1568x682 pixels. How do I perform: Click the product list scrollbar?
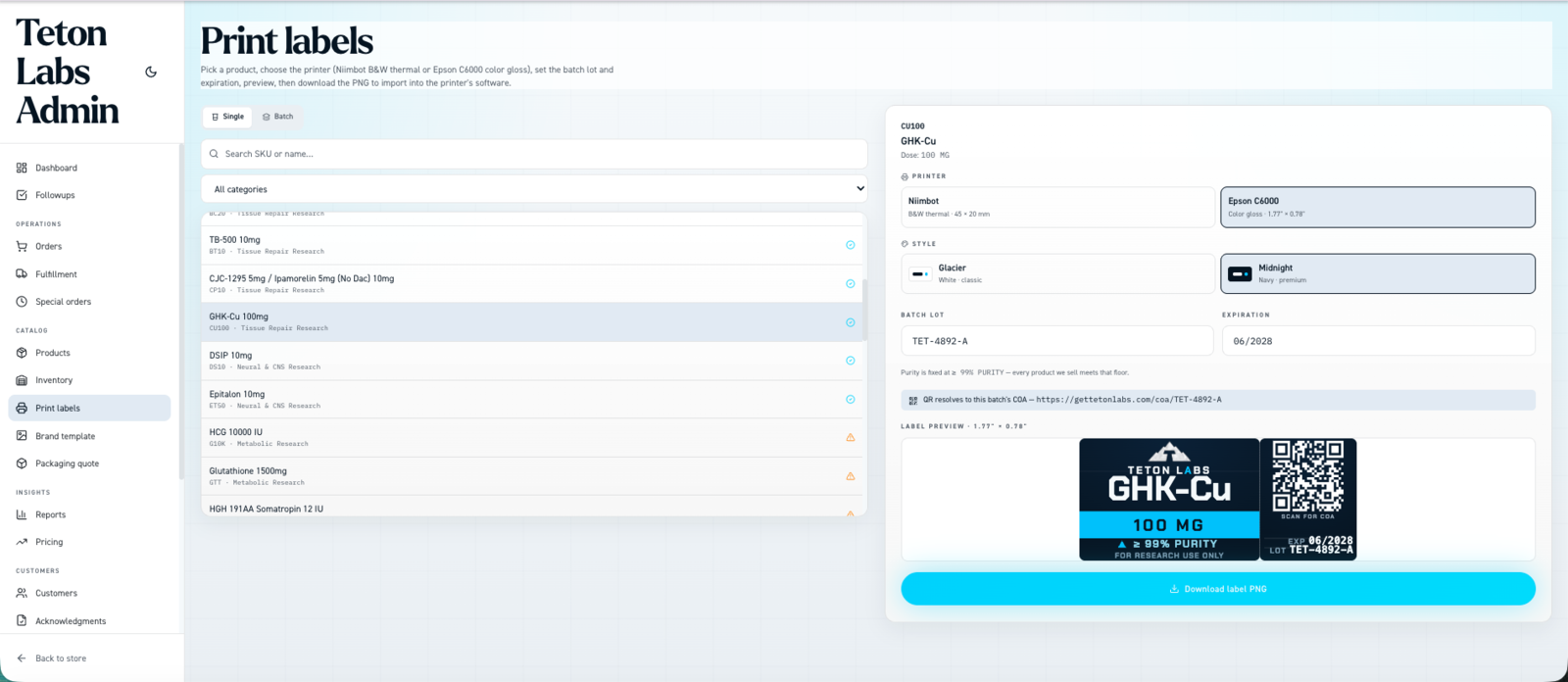[863, 310]
